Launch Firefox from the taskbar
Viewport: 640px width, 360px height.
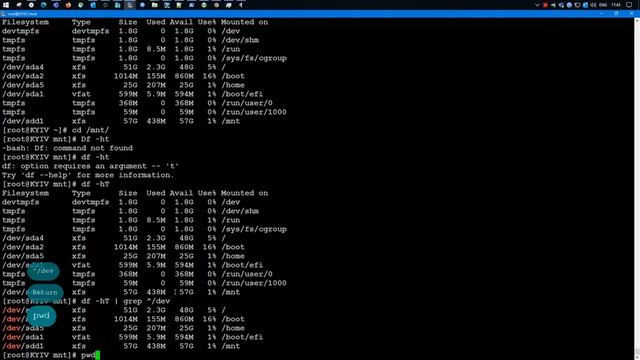(68, 5)
